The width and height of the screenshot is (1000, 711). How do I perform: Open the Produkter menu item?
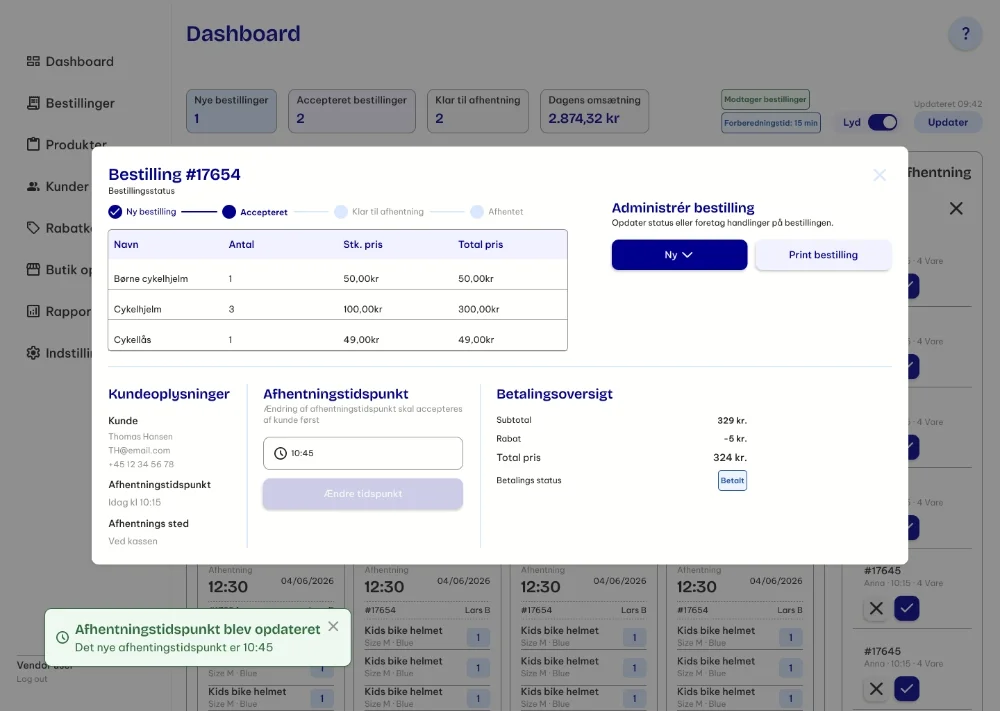coord(66,145)
